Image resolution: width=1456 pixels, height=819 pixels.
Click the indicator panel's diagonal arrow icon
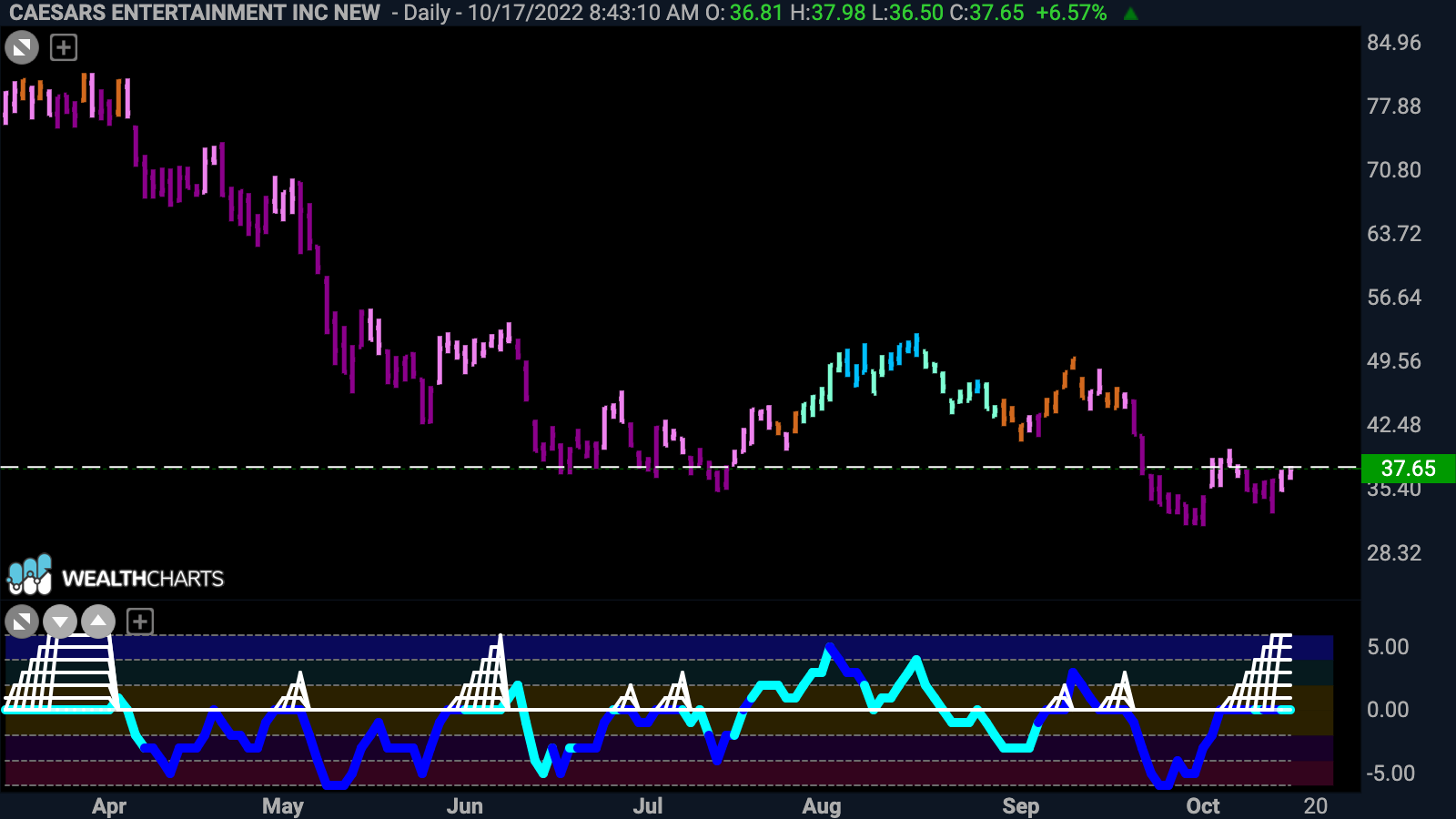pyautogui.click(x=22, y=622)
